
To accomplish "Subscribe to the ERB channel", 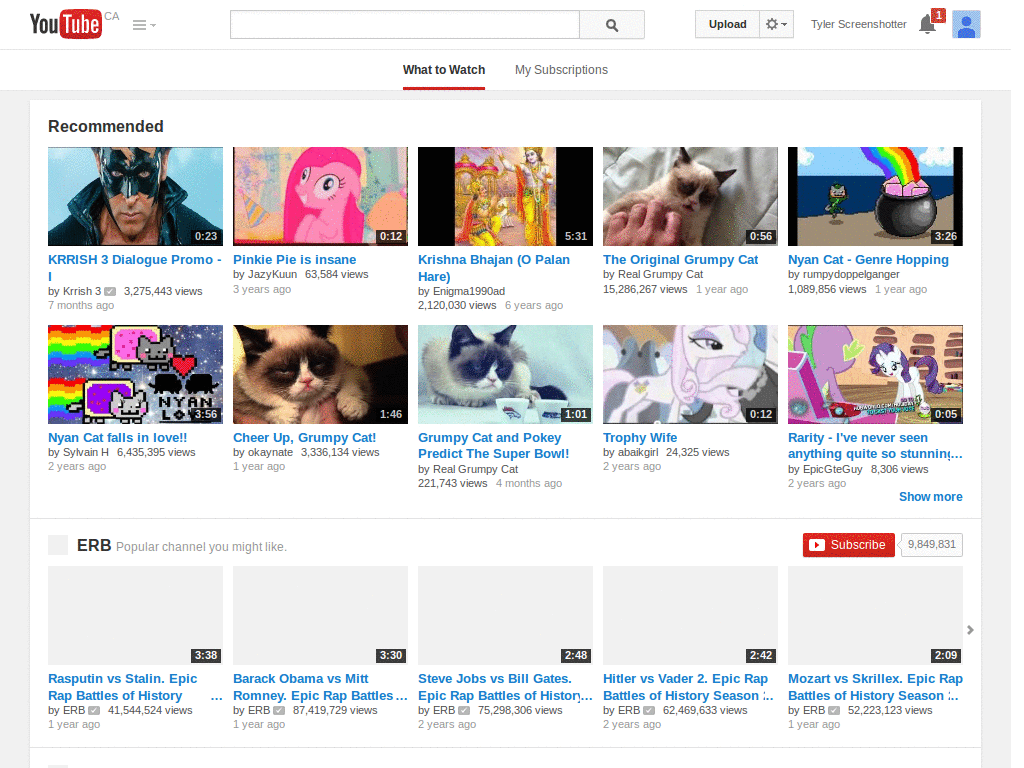I will [x=848, y=545].
